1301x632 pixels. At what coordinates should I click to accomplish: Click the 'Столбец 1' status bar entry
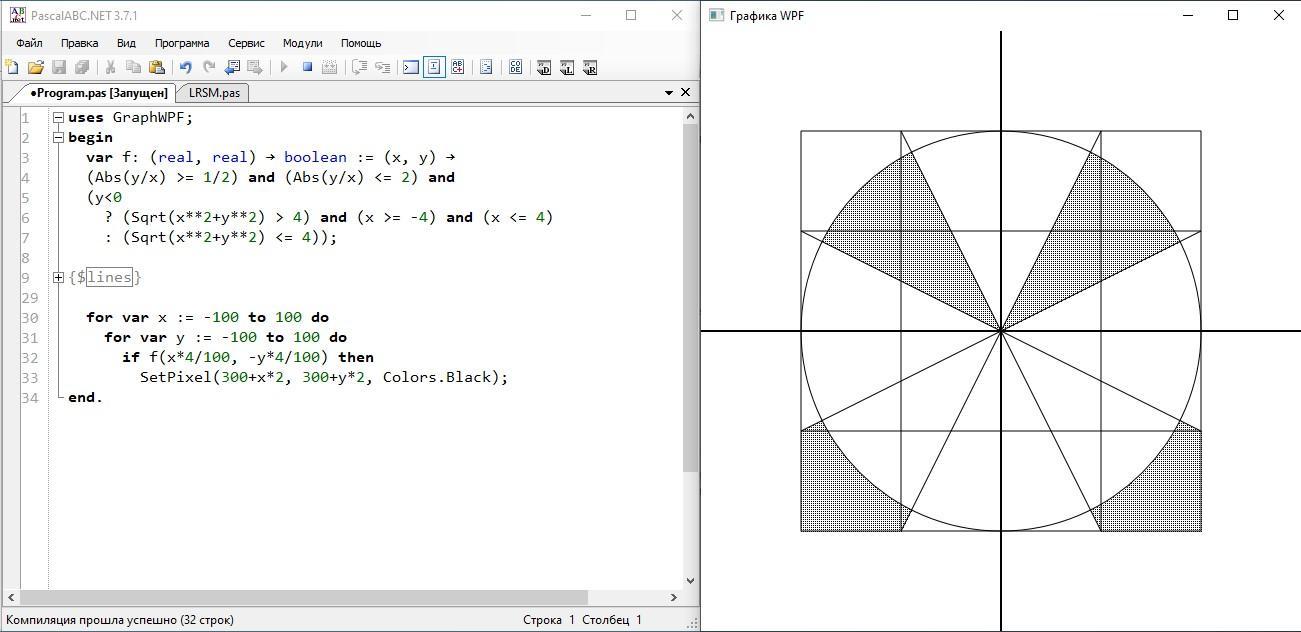click(612, 620)
